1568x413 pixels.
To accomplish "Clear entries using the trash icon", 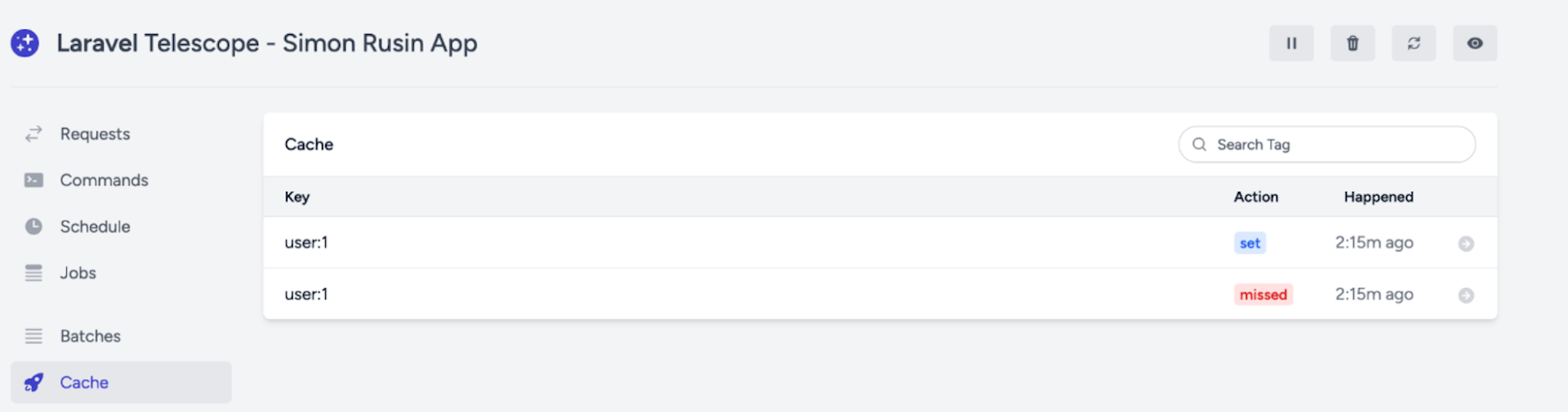I will click(1352, 43).
